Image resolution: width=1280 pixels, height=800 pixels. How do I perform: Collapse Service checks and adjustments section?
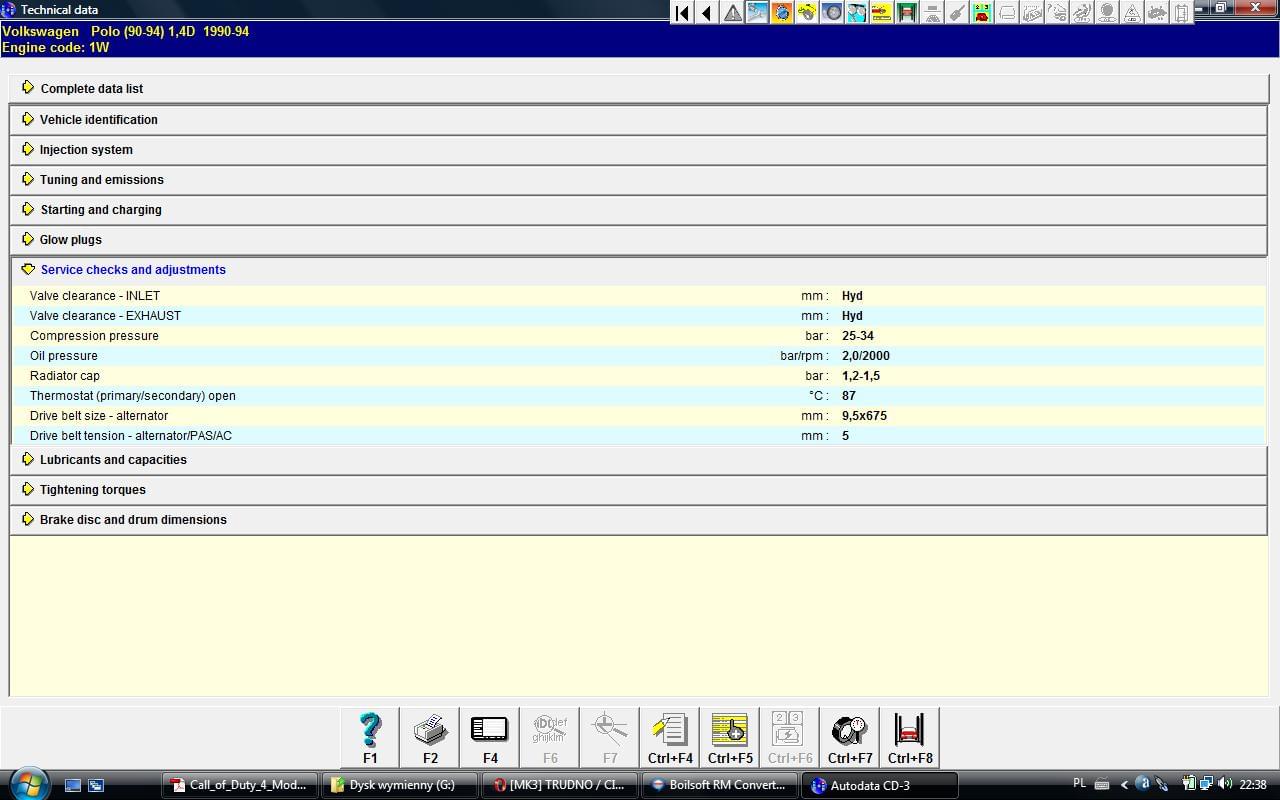pyautogui.click(x=638, y=269)
